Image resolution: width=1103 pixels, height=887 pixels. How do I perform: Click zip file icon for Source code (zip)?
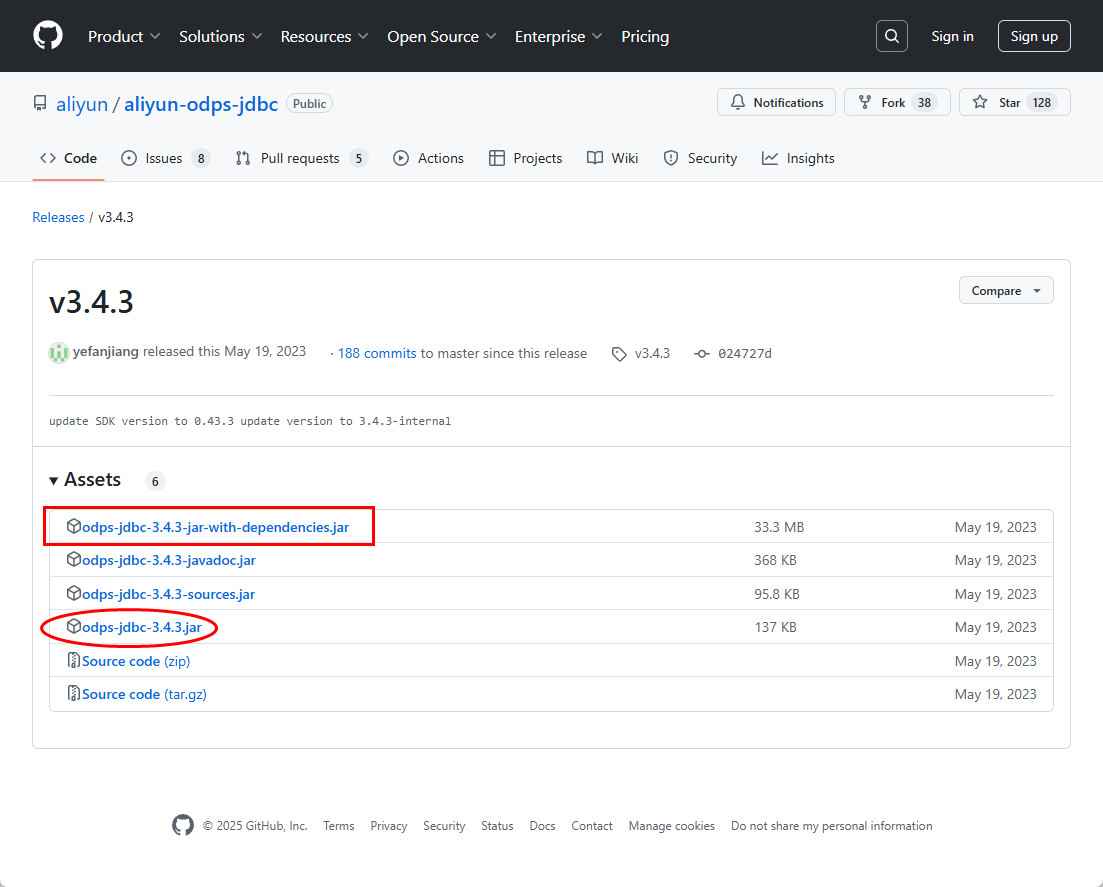coord(73,660)
